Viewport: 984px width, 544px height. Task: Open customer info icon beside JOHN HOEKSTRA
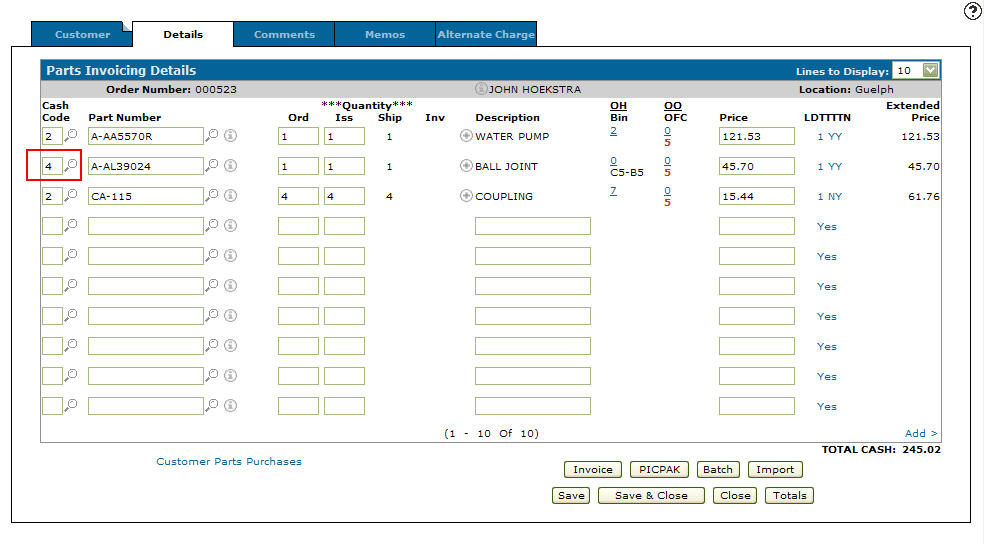point(481,89)
